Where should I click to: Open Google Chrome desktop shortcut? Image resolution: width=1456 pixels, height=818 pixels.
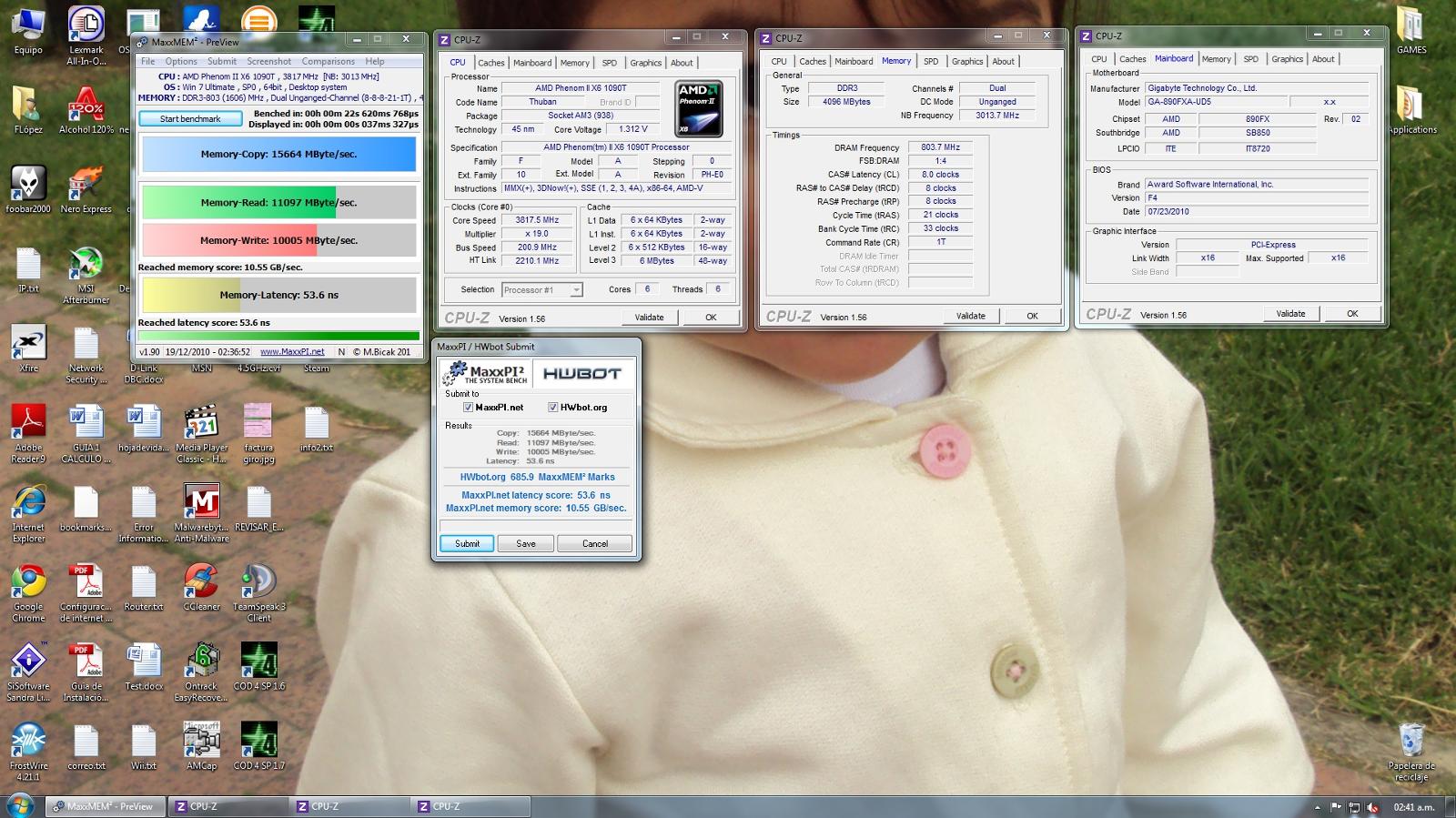click(28, 593)
